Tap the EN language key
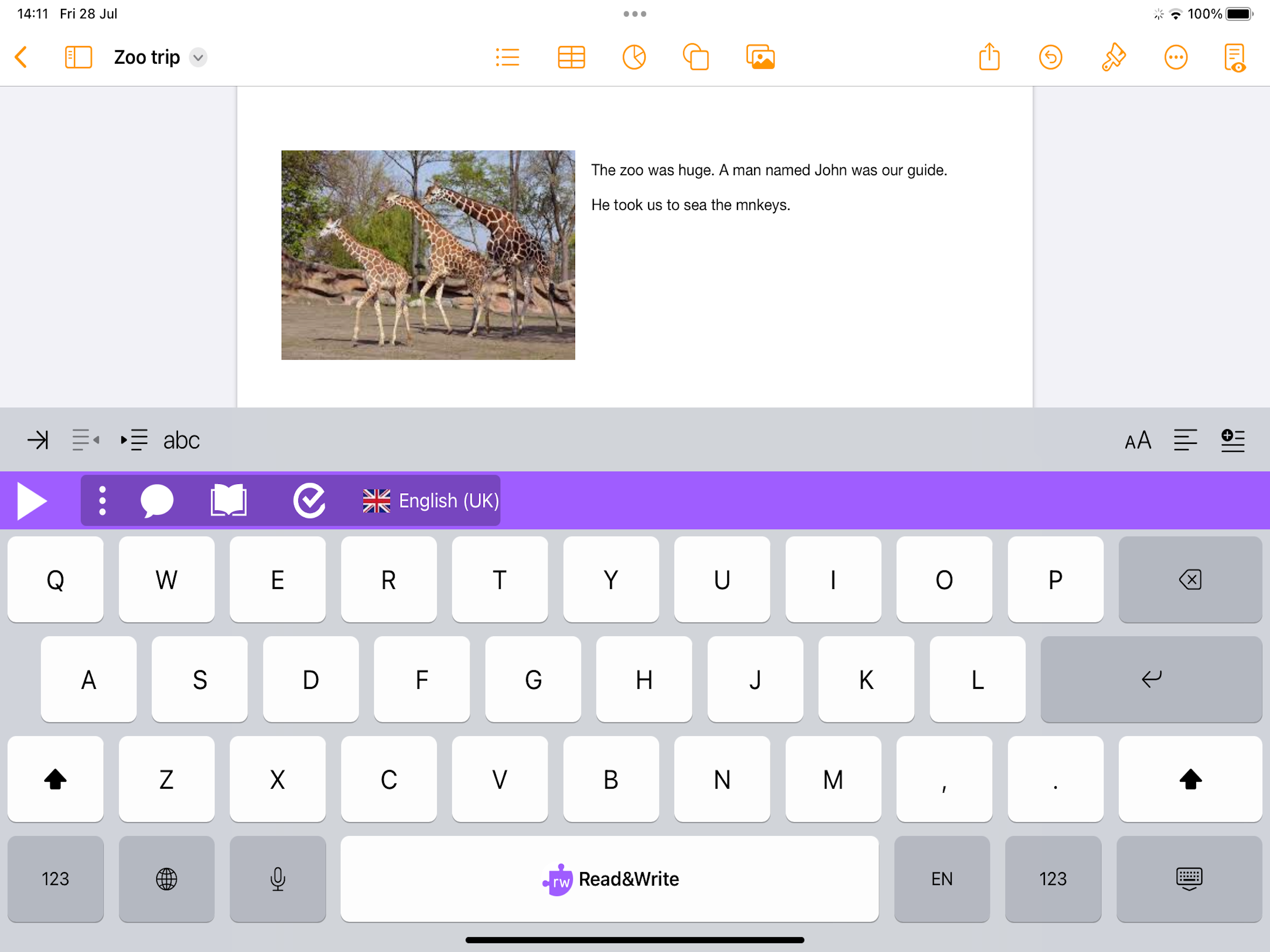 click(x=942, y=879)
